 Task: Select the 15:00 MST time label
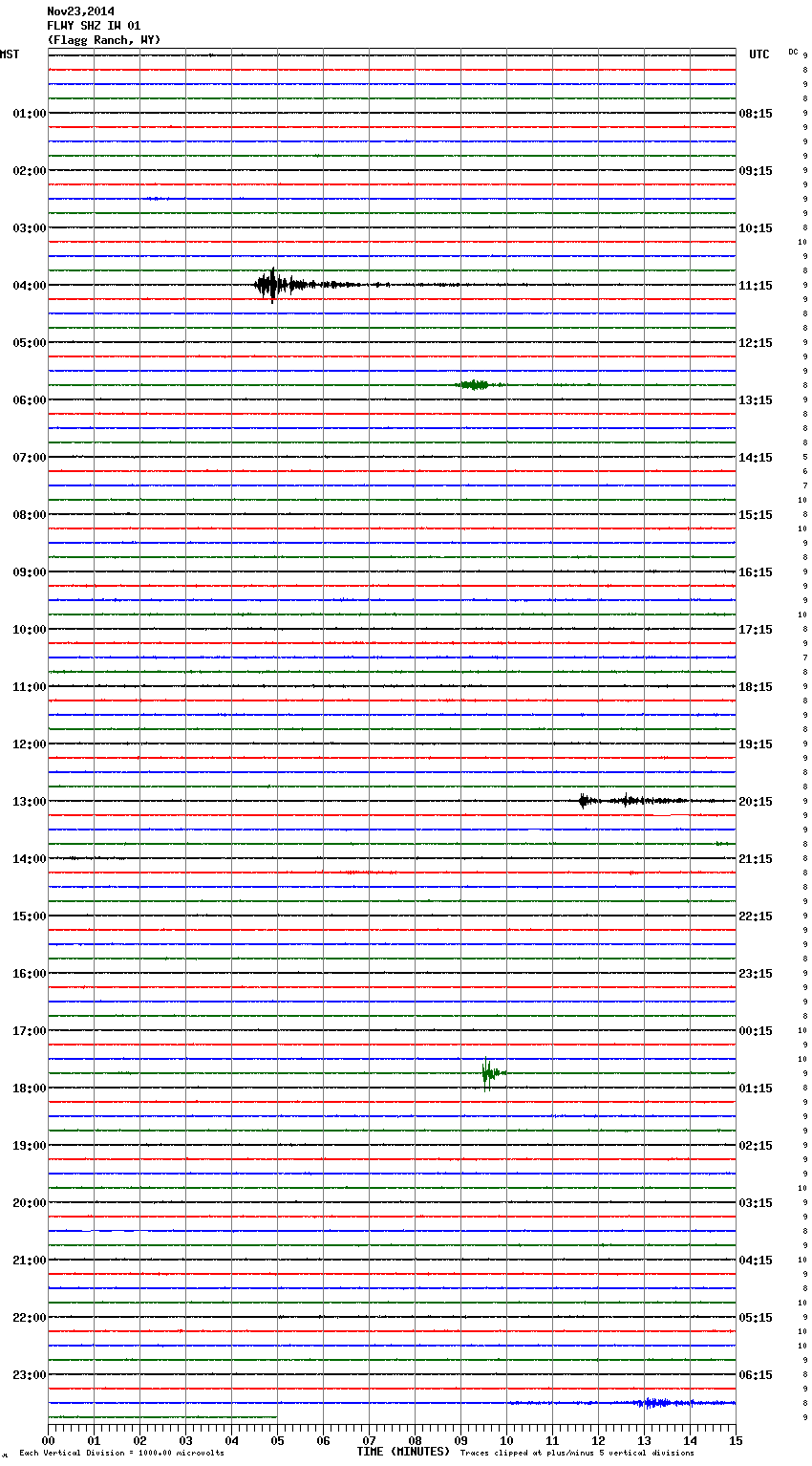(30, 916)
